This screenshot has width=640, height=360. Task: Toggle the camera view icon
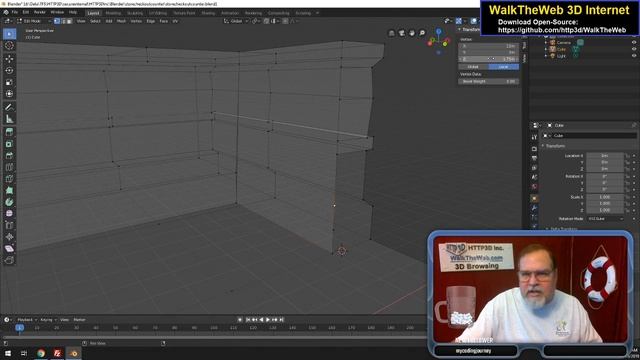[402, 33]
